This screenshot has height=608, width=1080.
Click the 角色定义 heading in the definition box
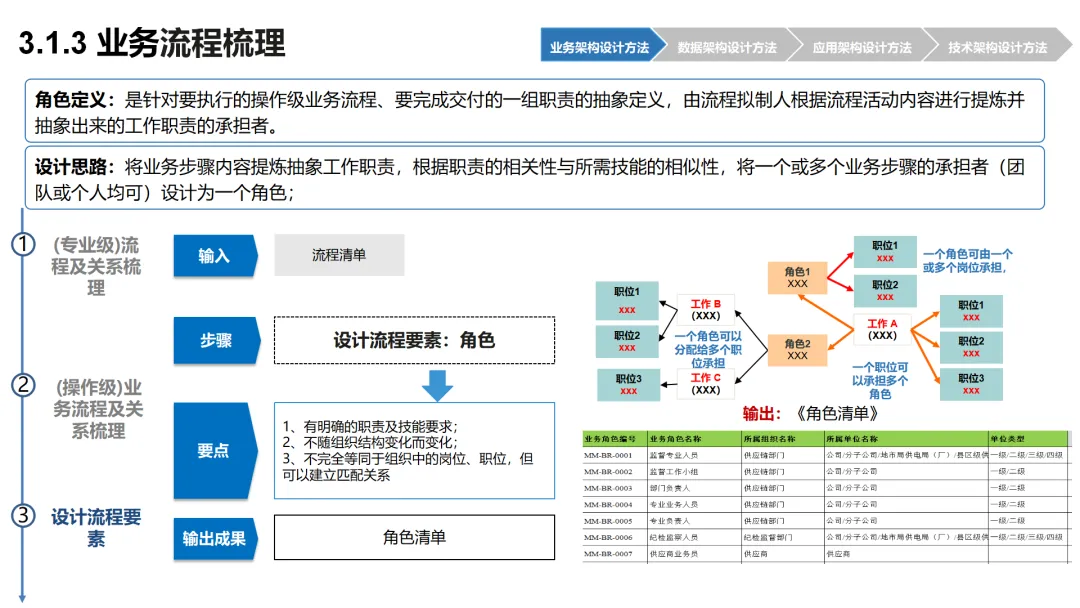76,100
